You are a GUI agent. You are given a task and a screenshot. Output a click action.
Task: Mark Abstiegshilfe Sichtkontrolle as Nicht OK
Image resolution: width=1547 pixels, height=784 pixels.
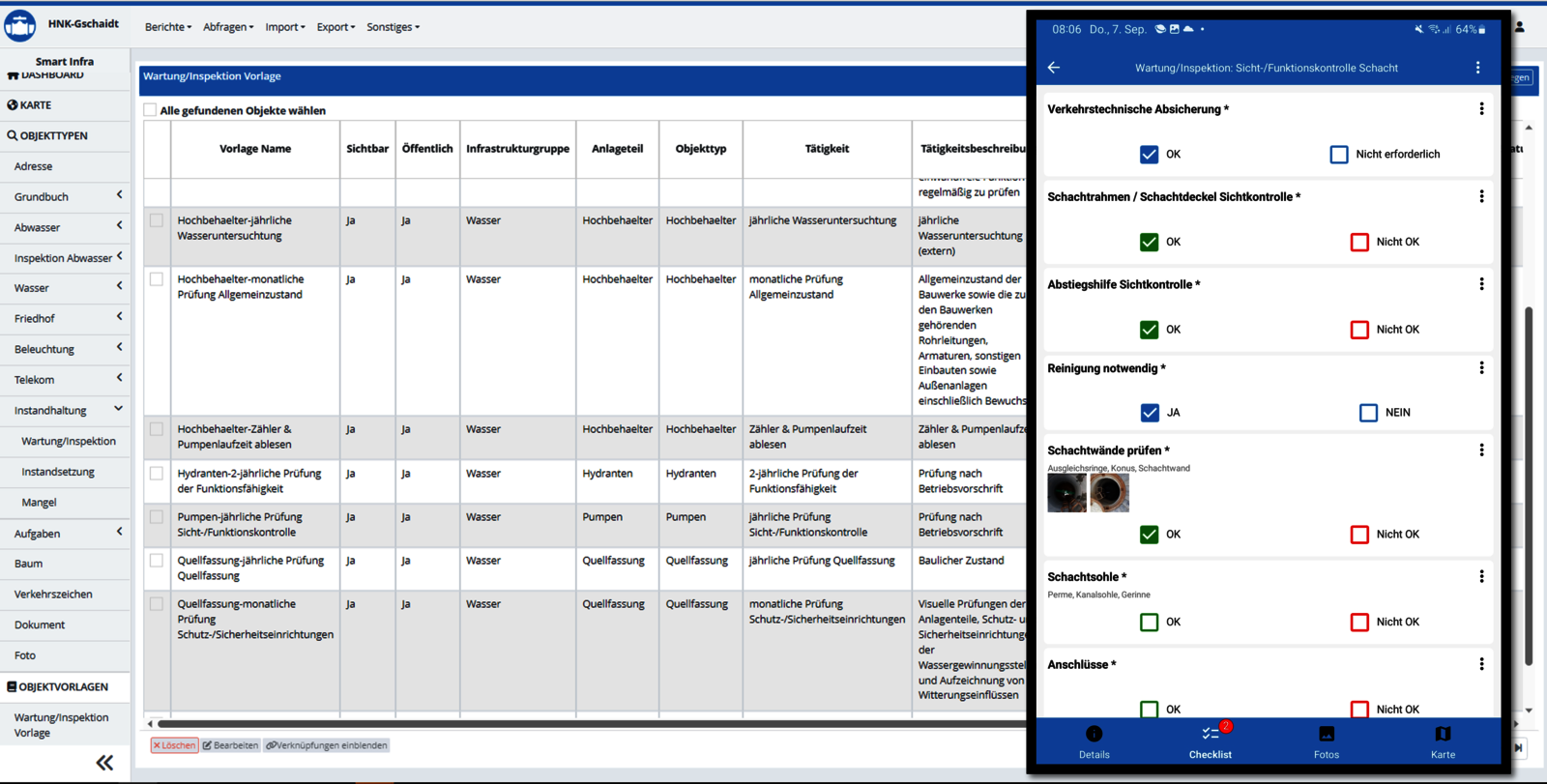tap(1359, 330)
